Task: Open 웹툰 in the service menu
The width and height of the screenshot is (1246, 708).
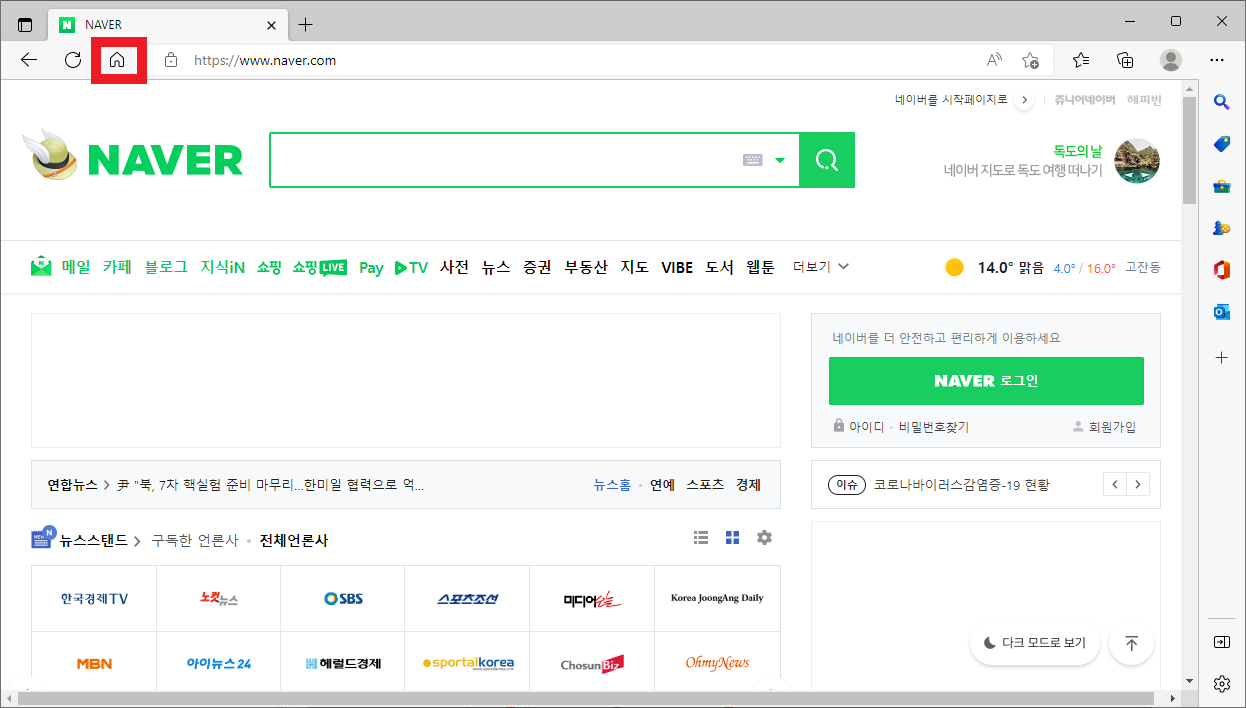Action: (x=760, y=267)
